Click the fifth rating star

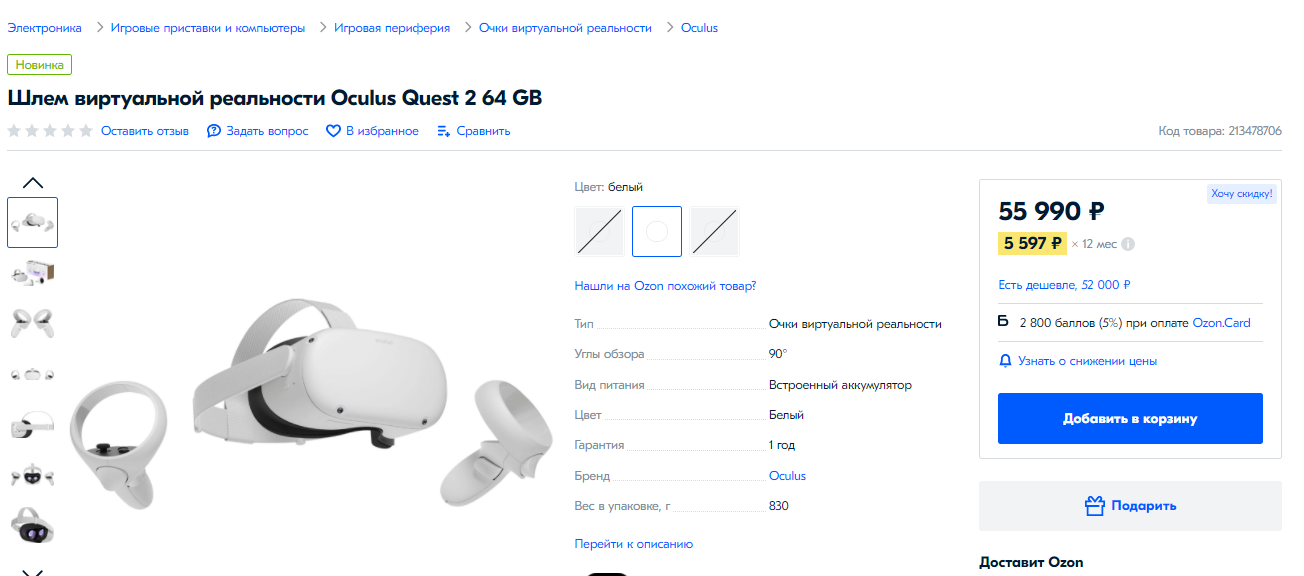86,131
